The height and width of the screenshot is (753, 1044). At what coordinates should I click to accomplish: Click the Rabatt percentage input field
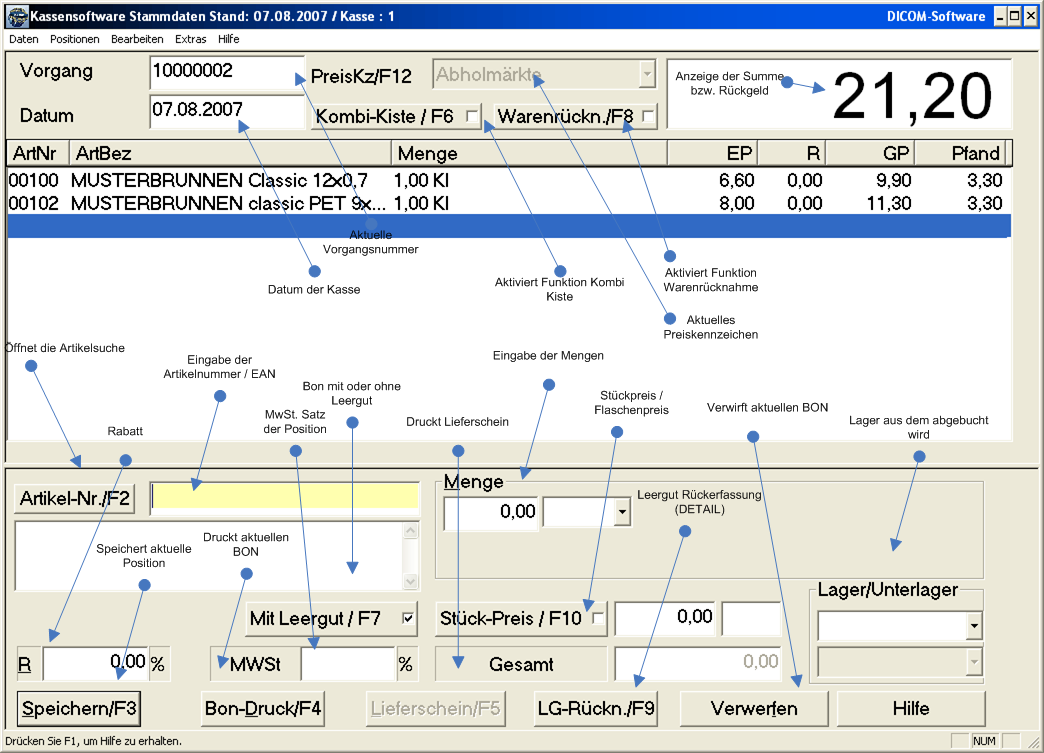(x=94, y=663)
